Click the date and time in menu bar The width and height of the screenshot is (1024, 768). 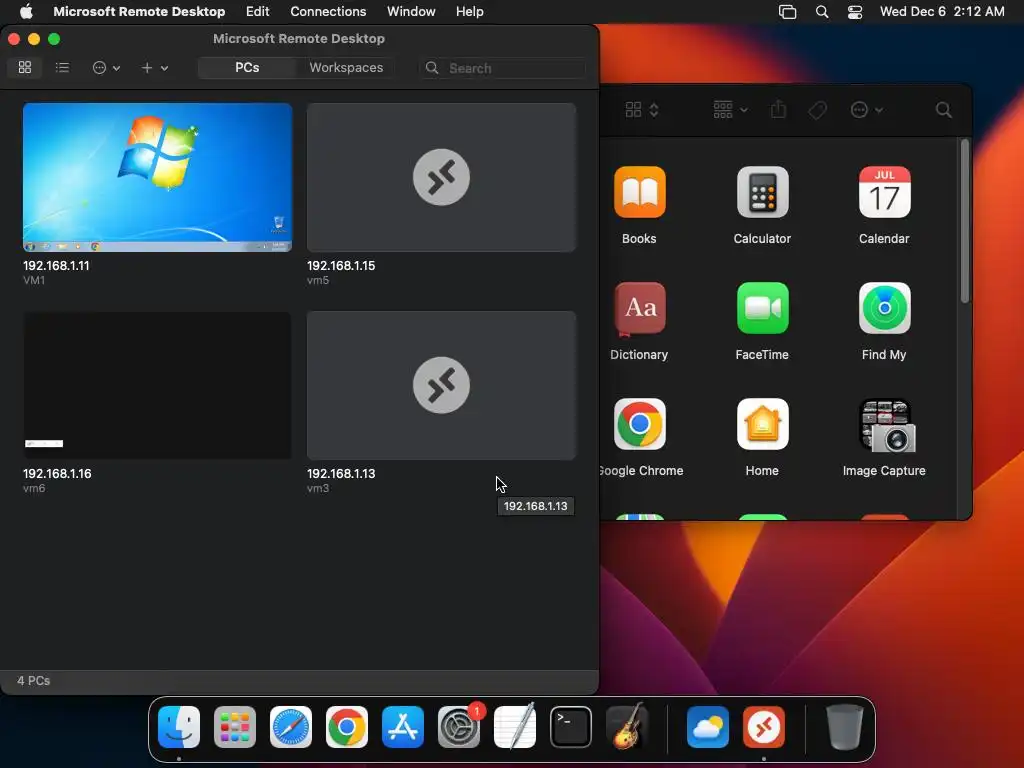click(942, 11)
